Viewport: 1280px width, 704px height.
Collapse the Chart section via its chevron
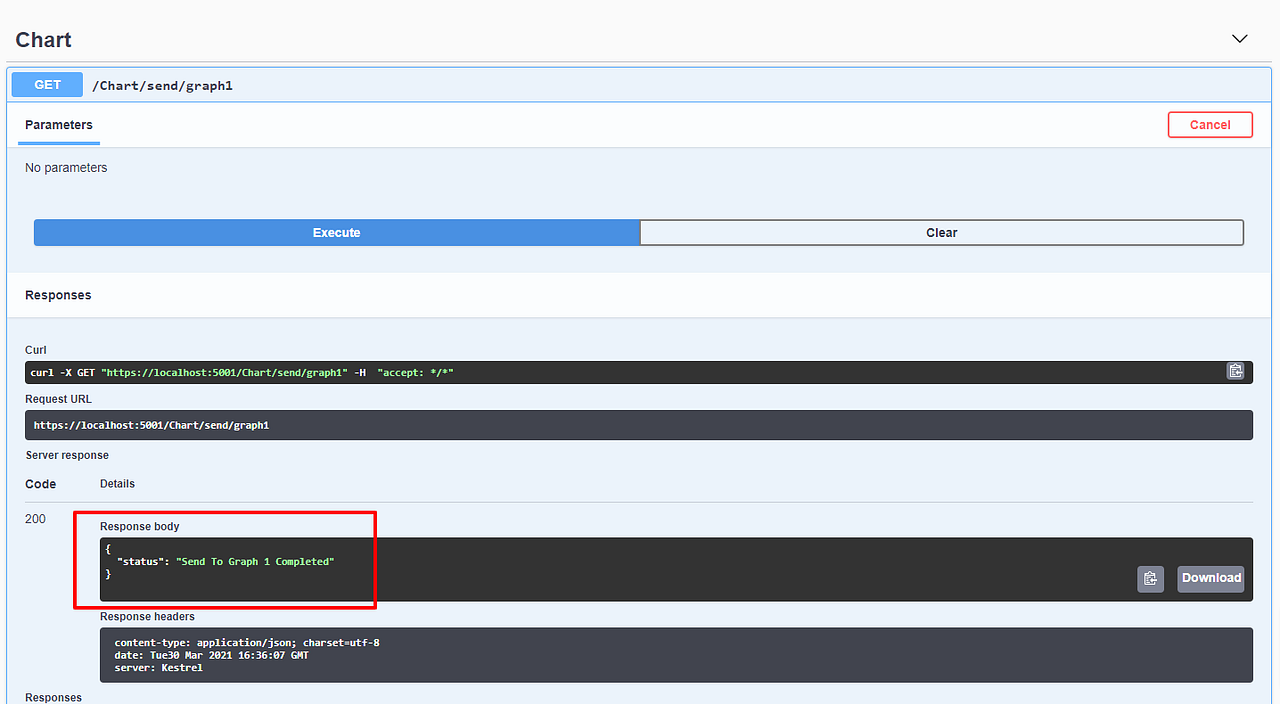pos(1239,38)
